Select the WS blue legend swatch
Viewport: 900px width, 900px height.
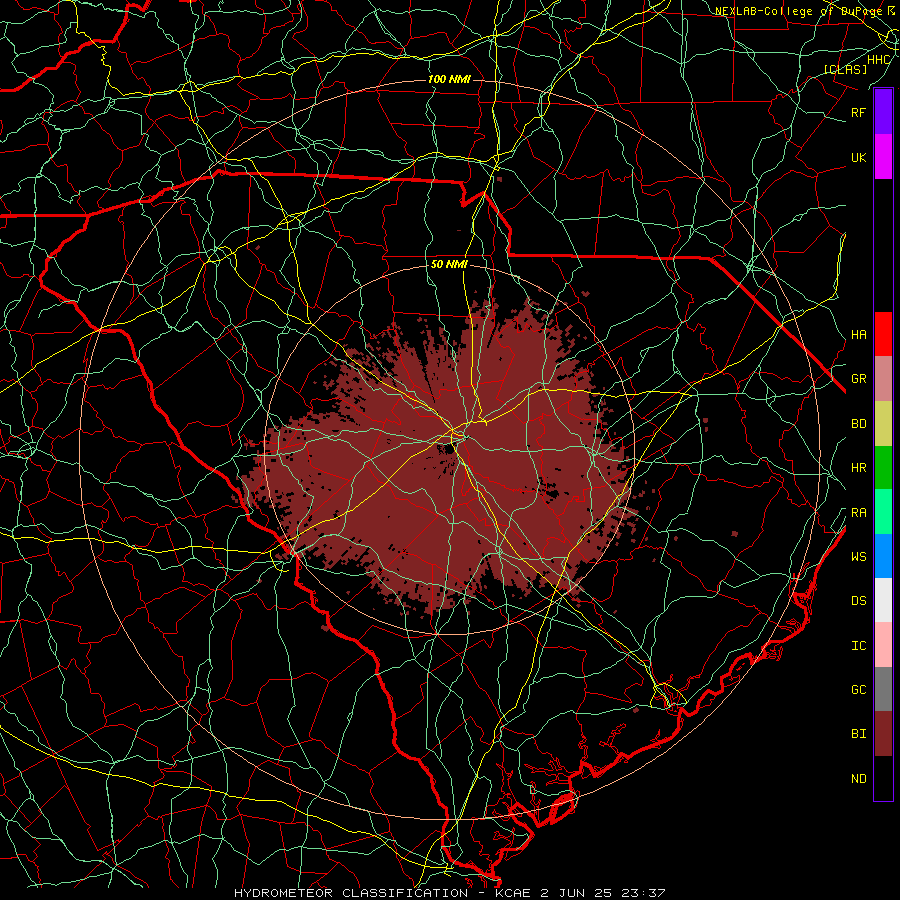tap(883, 556)
